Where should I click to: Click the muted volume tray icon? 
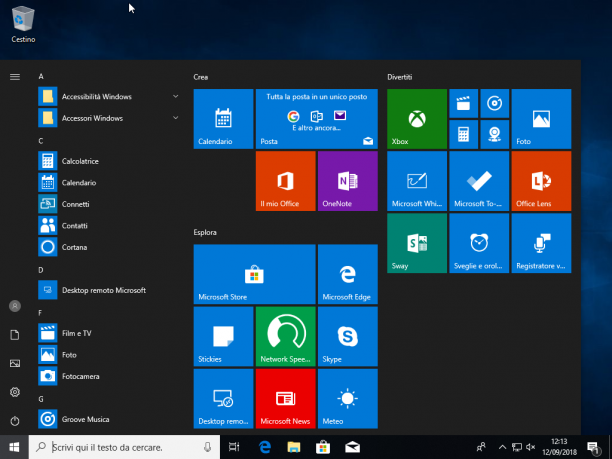[530, 447]
